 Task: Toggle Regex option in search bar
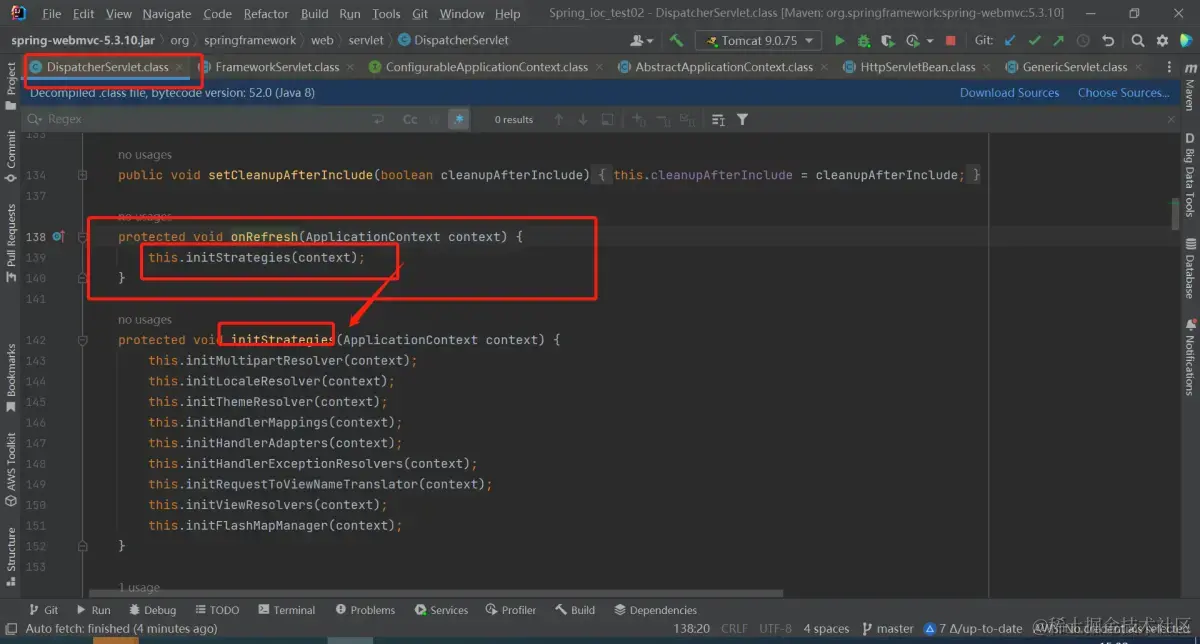459,119
